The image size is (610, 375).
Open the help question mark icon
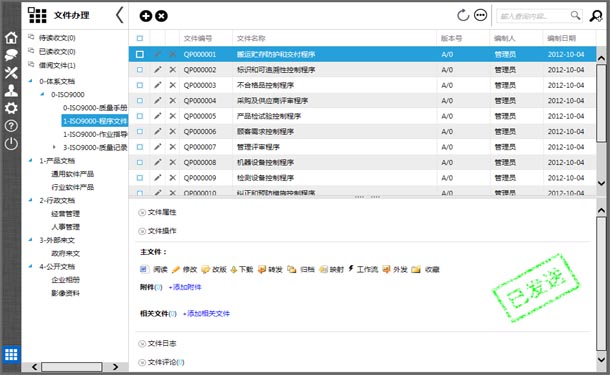(x=11, y=126)
